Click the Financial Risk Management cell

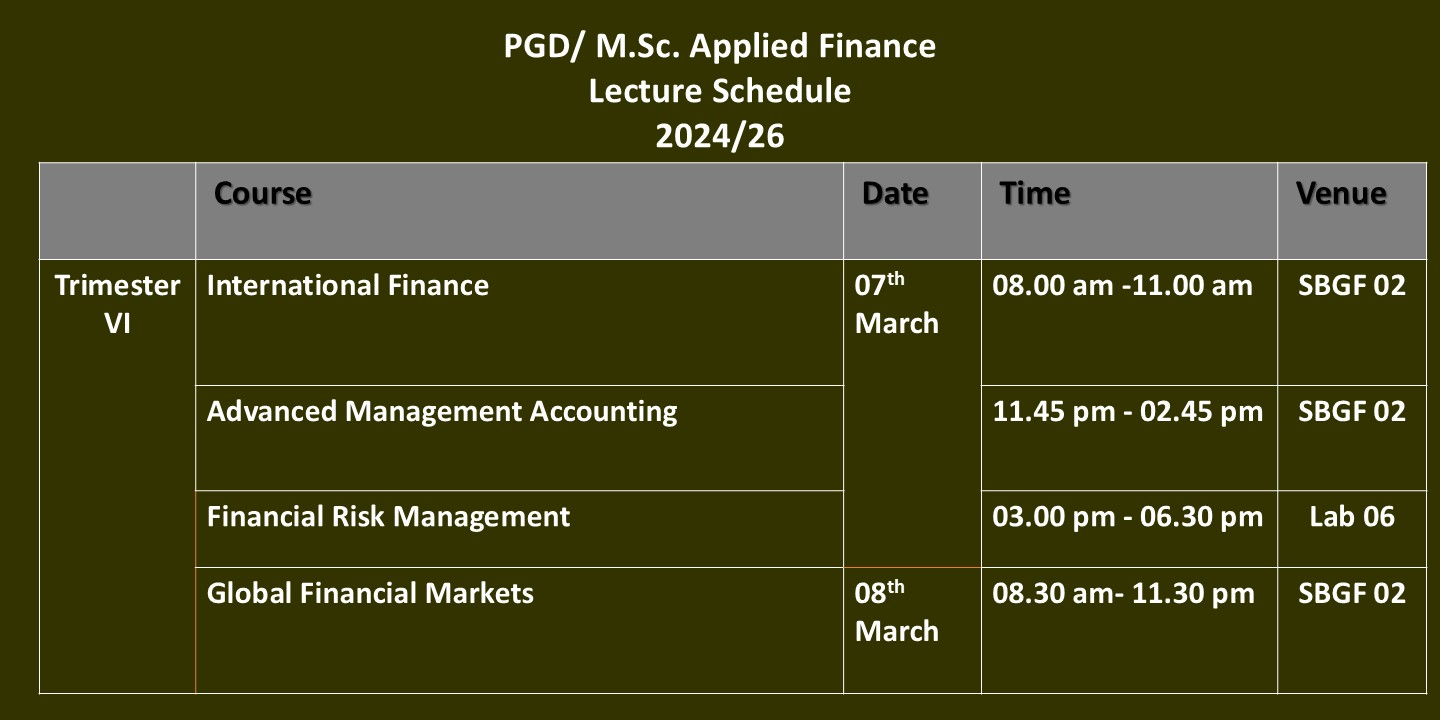pos(388,516)
